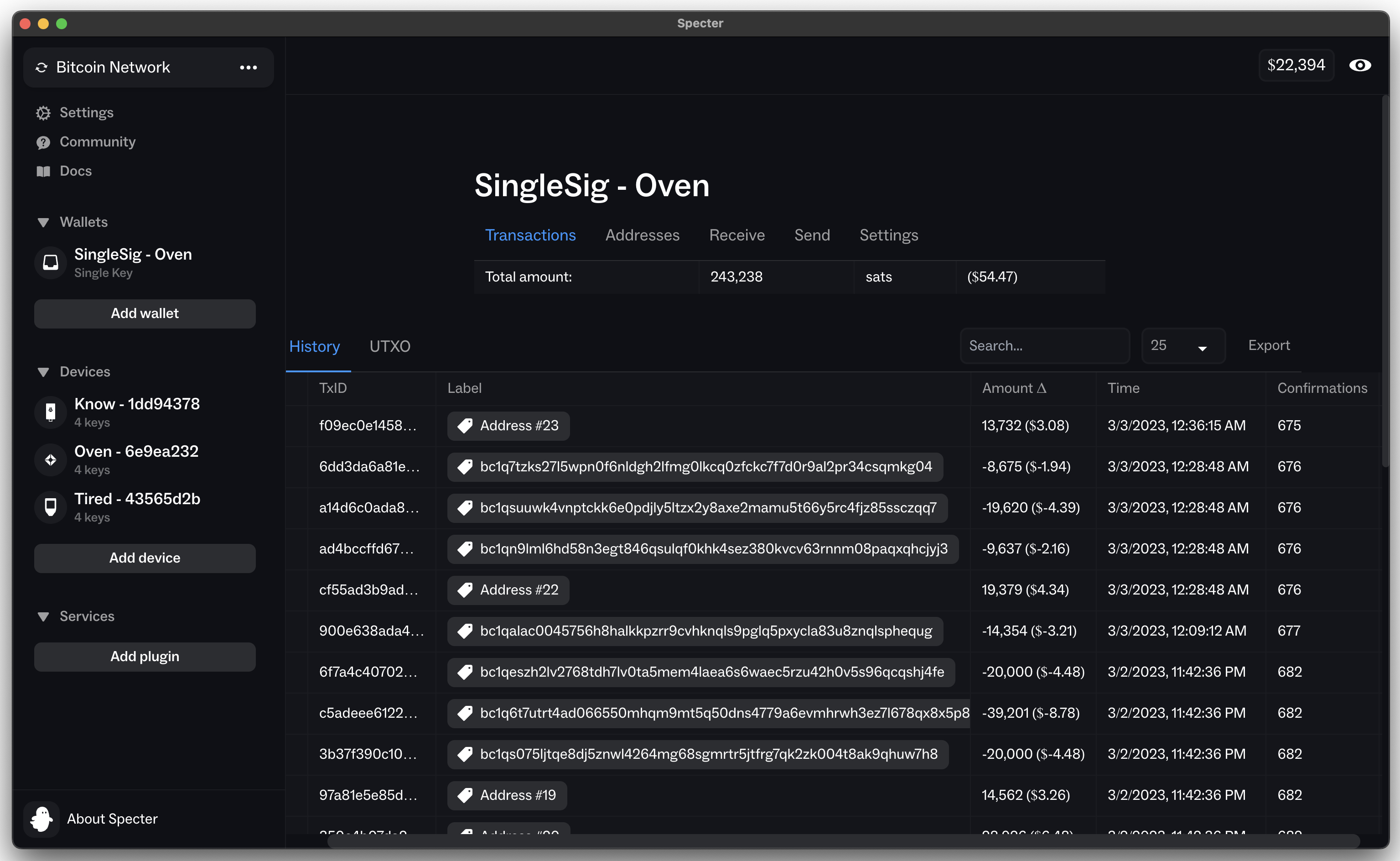
Task: Click the TxID column header
Action: coord(333,388)
